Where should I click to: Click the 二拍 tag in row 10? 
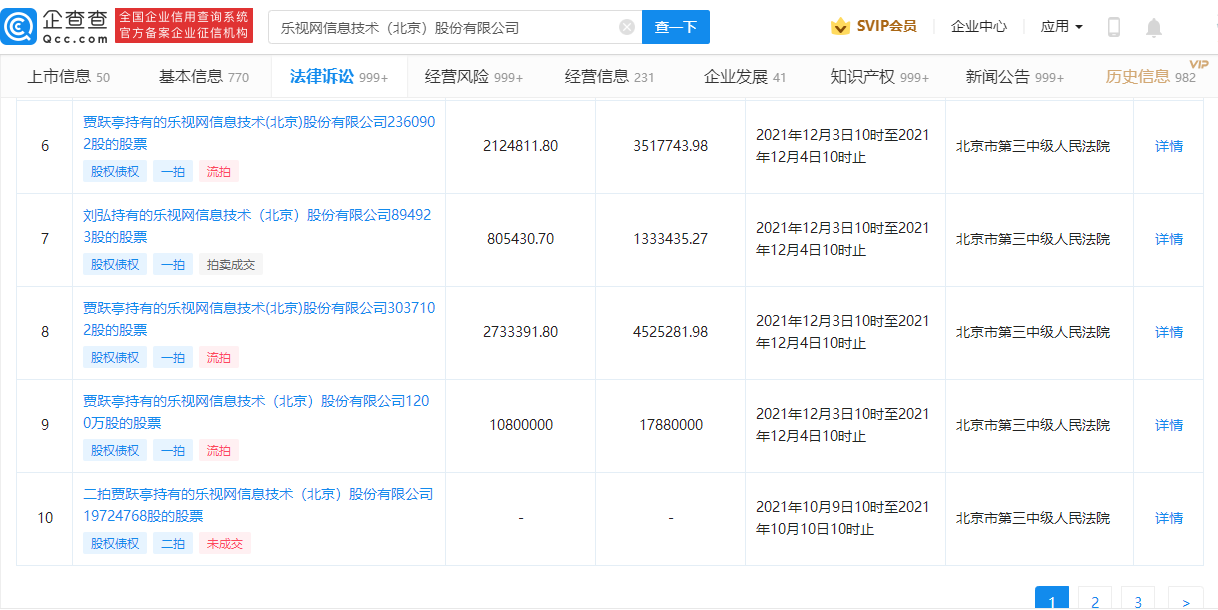[x=172, y=544]
